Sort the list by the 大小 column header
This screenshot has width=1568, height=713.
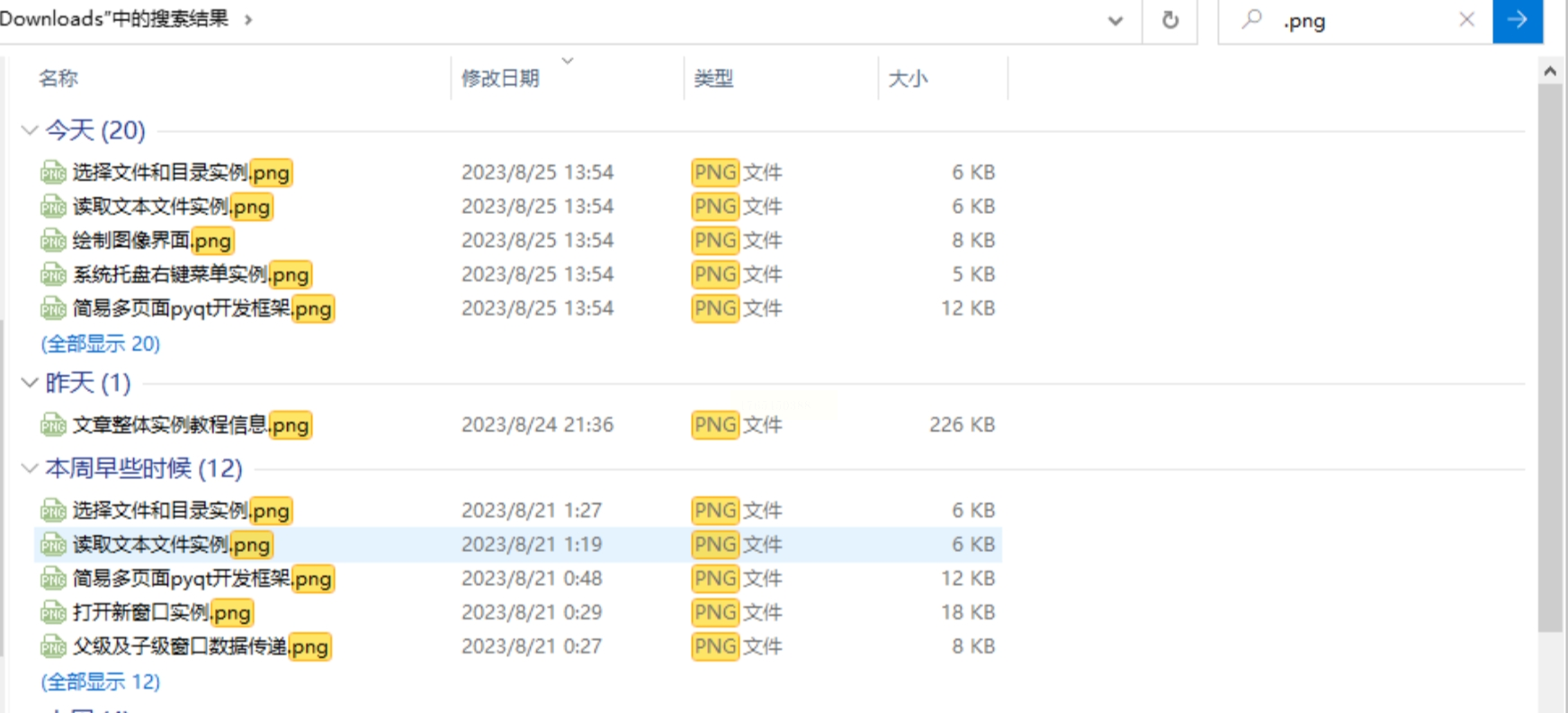coord(908,79)
